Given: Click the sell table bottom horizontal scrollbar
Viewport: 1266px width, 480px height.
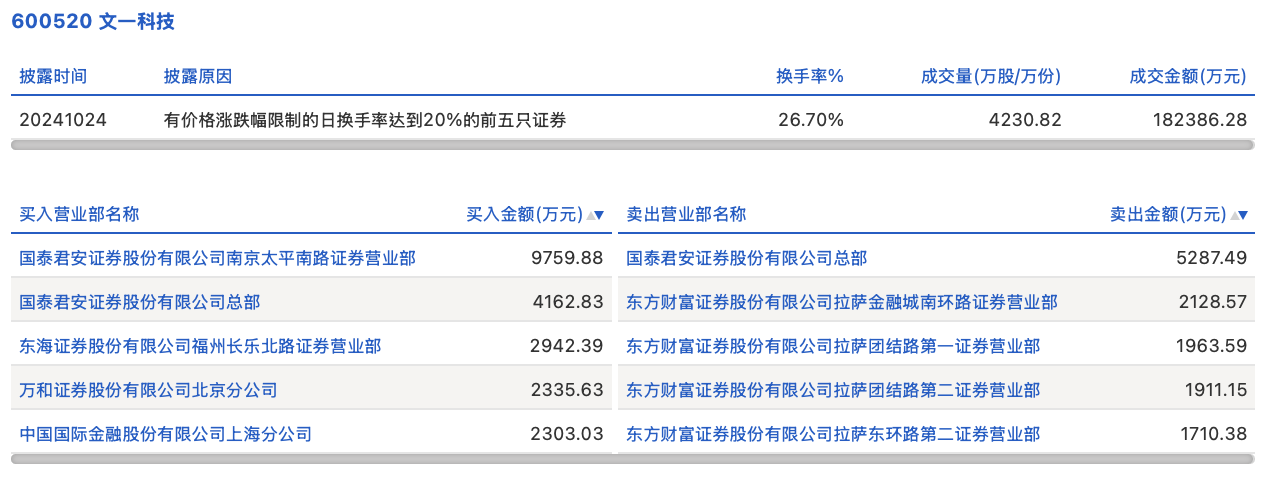Looking at the screenshot, I should pyautogui.click(x=935, y=459).
